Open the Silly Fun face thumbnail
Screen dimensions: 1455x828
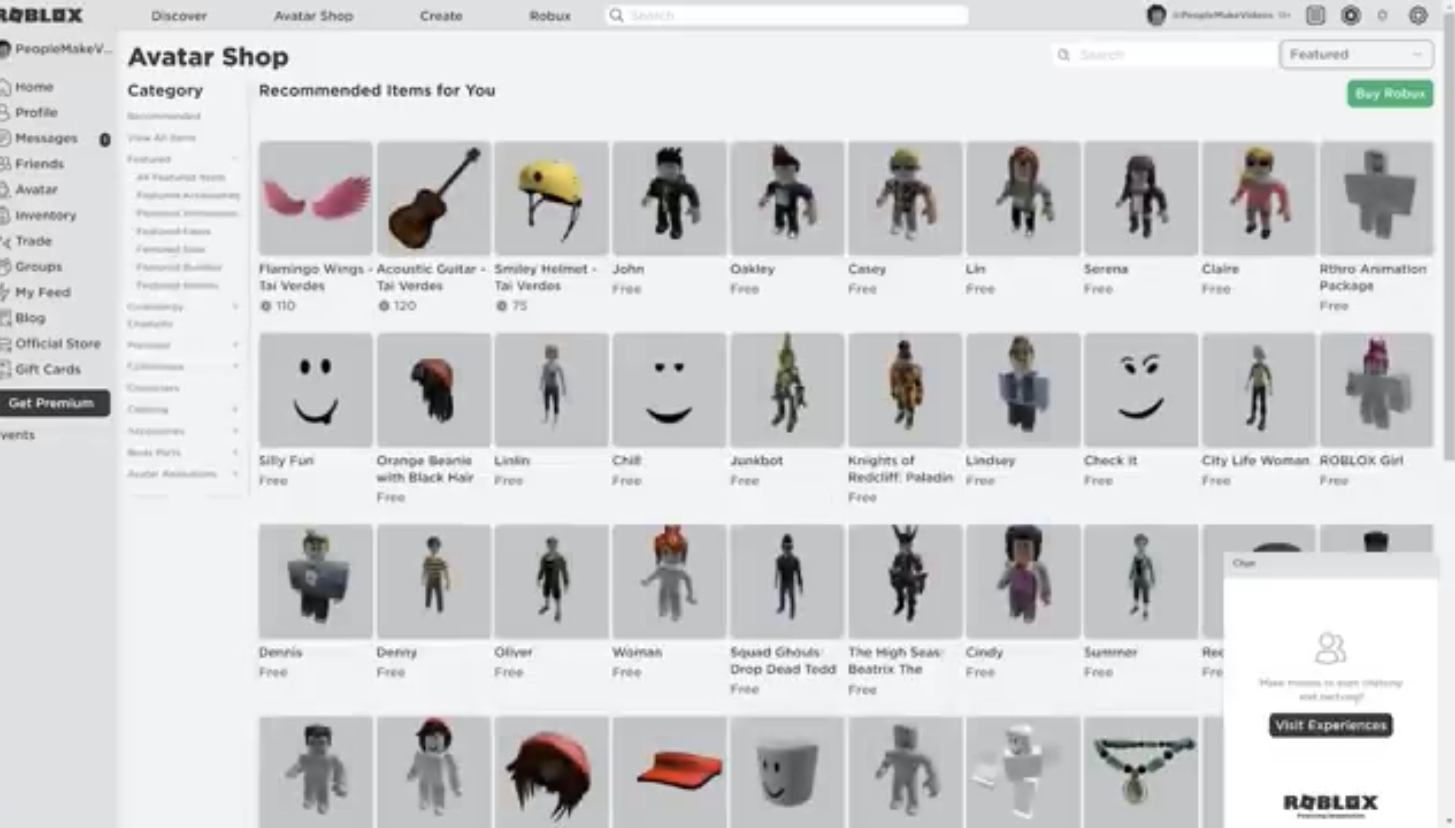click(315, 390)
